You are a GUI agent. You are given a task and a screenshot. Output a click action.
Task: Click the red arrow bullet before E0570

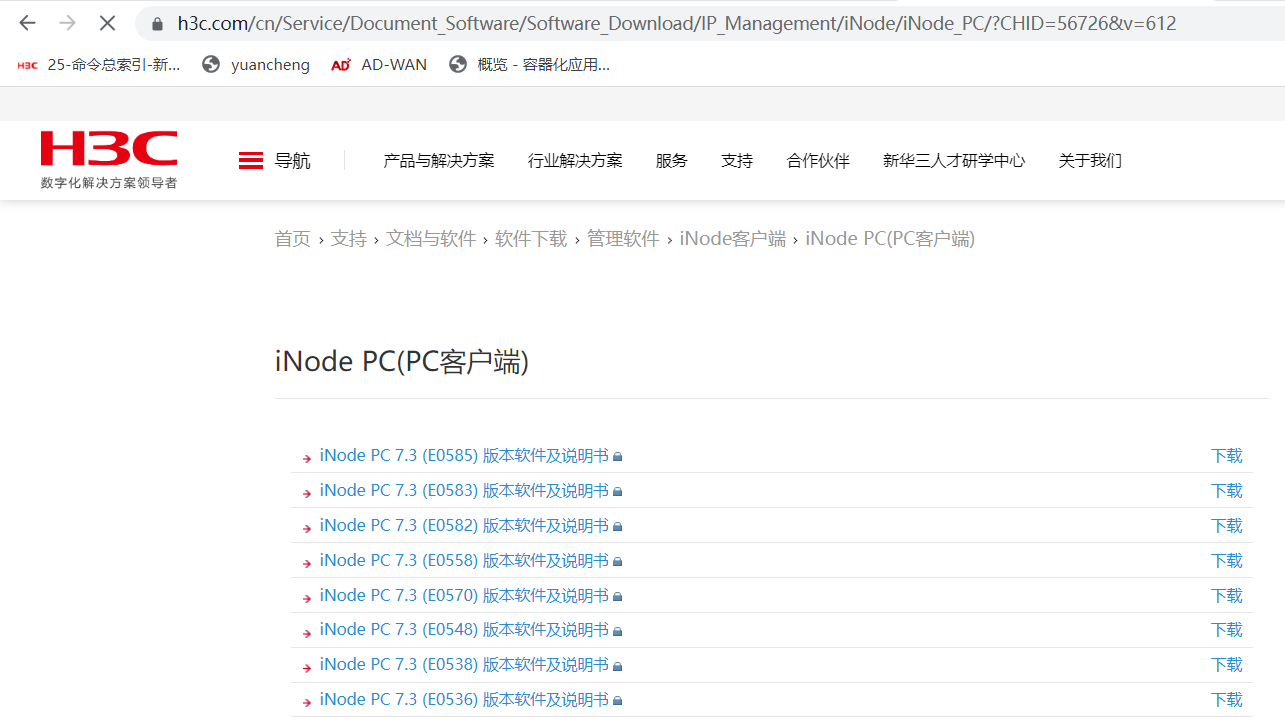(x=307, y=598)
